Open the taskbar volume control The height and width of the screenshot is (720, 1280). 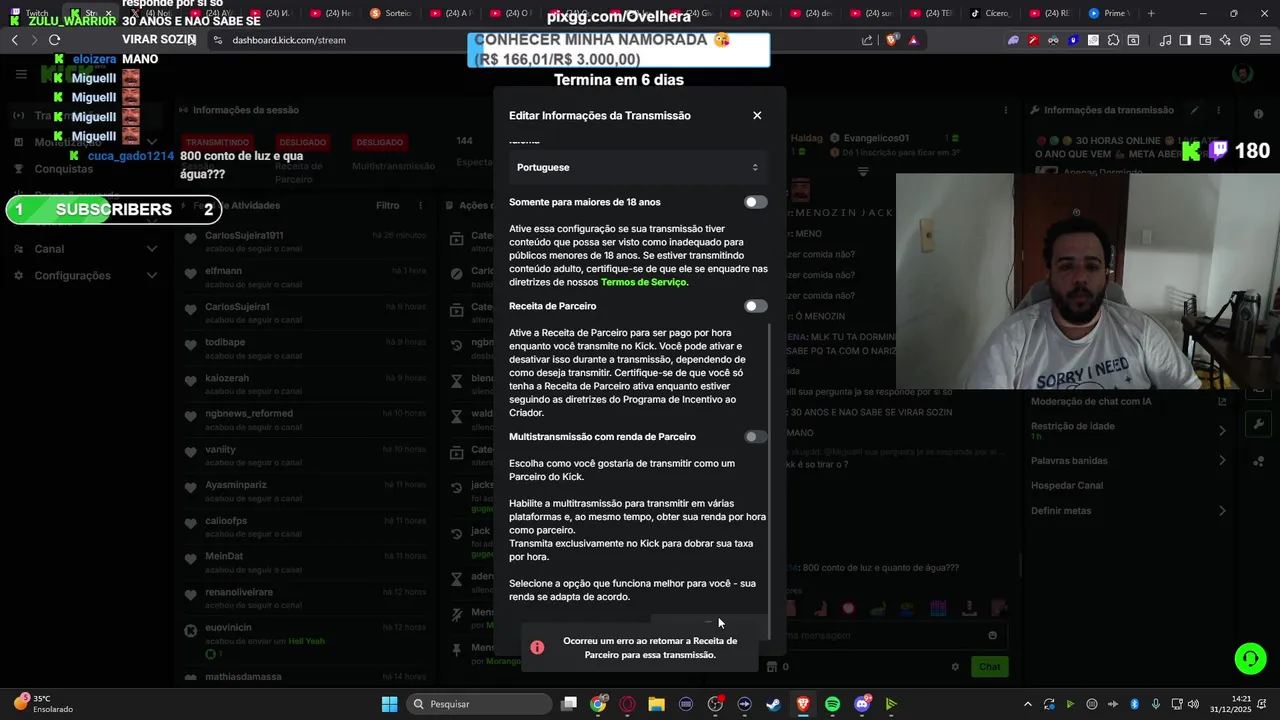tap(1193, 704)
